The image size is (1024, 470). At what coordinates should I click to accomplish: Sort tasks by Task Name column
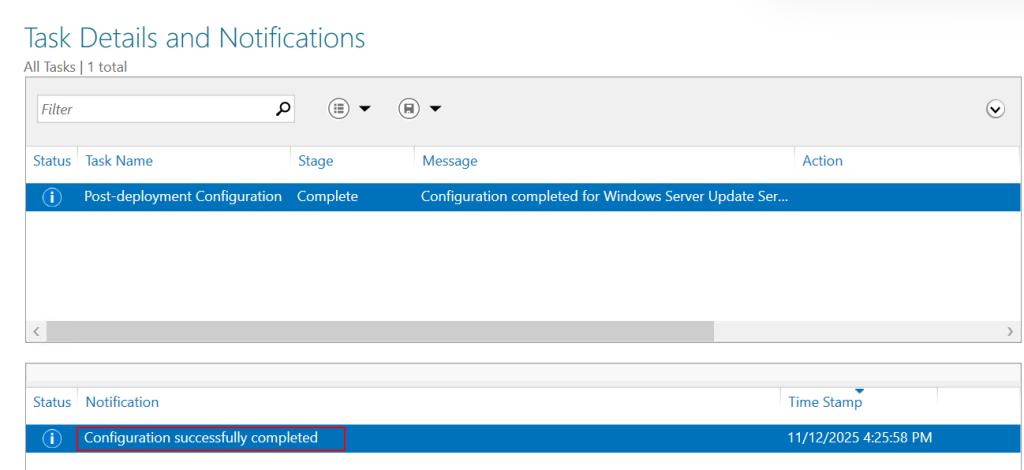click(119, 161)
